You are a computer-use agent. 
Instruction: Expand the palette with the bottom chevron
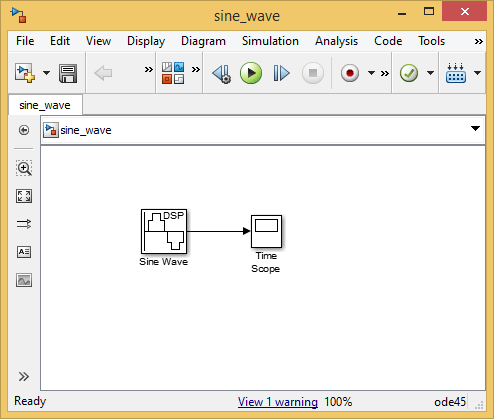pos(24,377)
